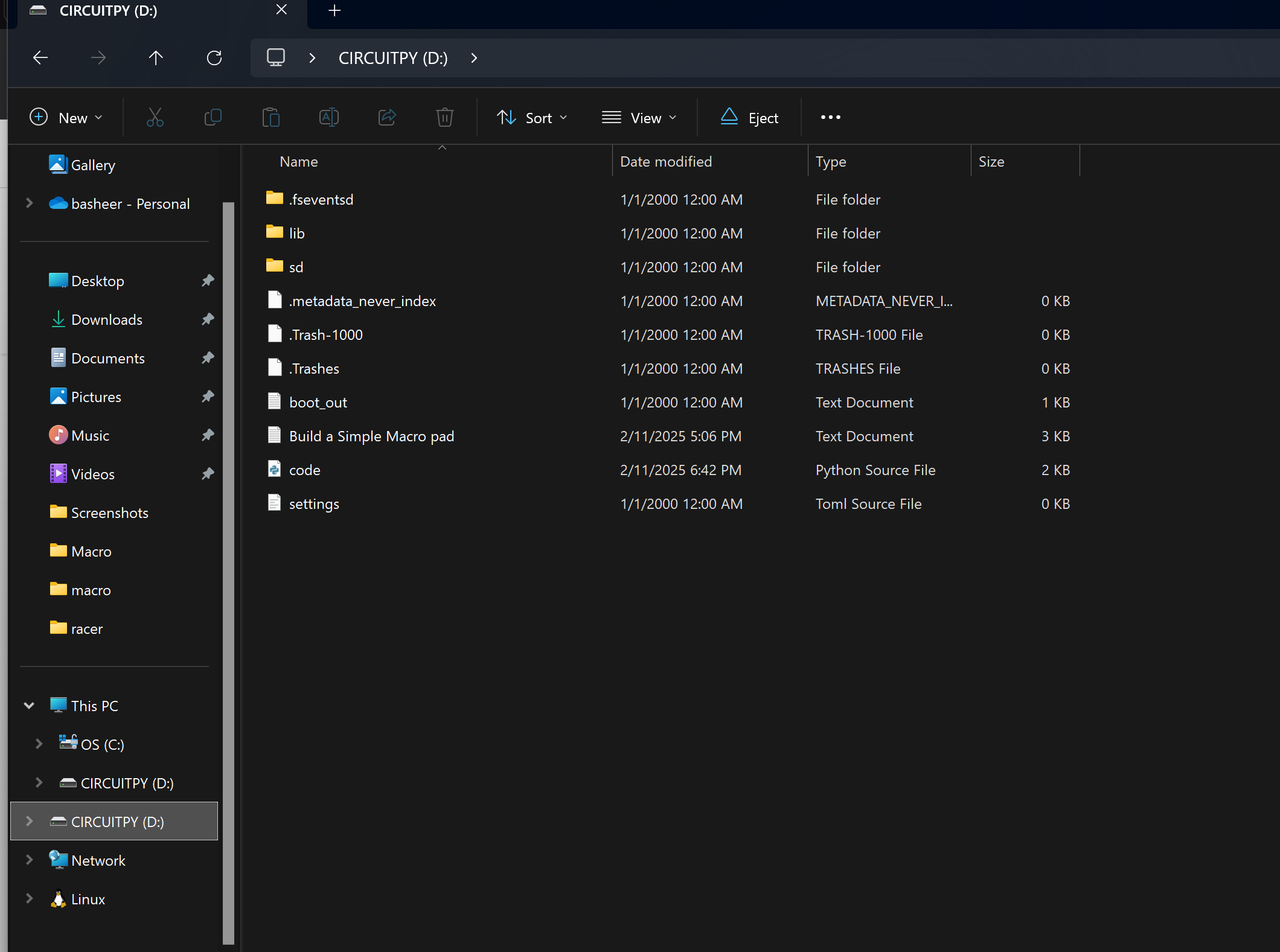Viewport: 1280px width, 952px height.
Task: Click the Eject button
Action: coord(749,117)
